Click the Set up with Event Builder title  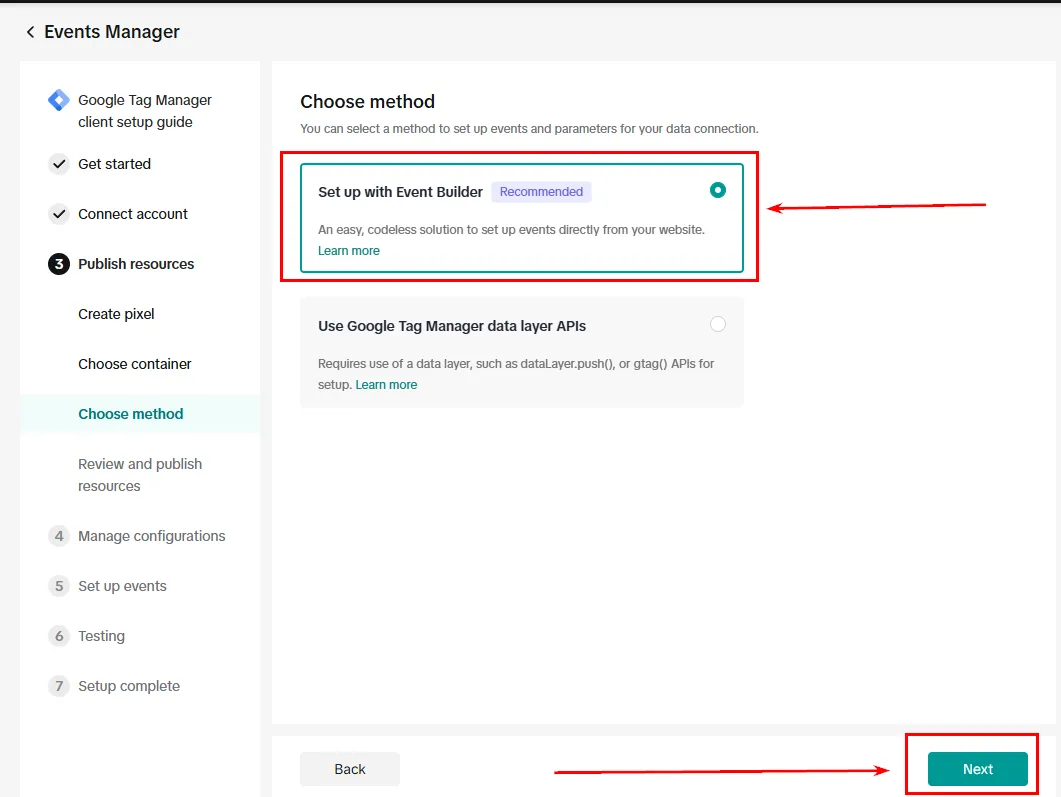[x=401, y=192]
